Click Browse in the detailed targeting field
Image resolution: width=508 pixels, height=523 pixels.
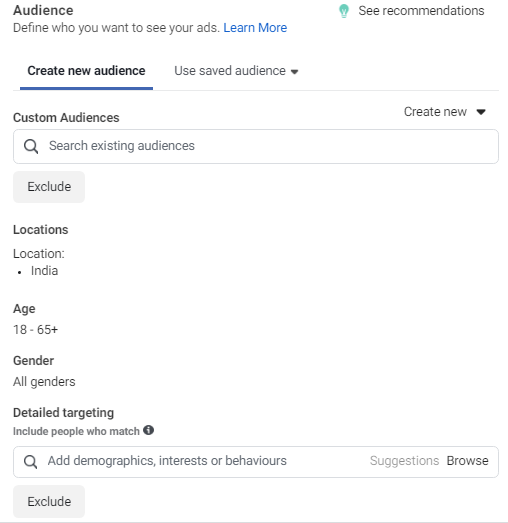[x=467, y=461]
